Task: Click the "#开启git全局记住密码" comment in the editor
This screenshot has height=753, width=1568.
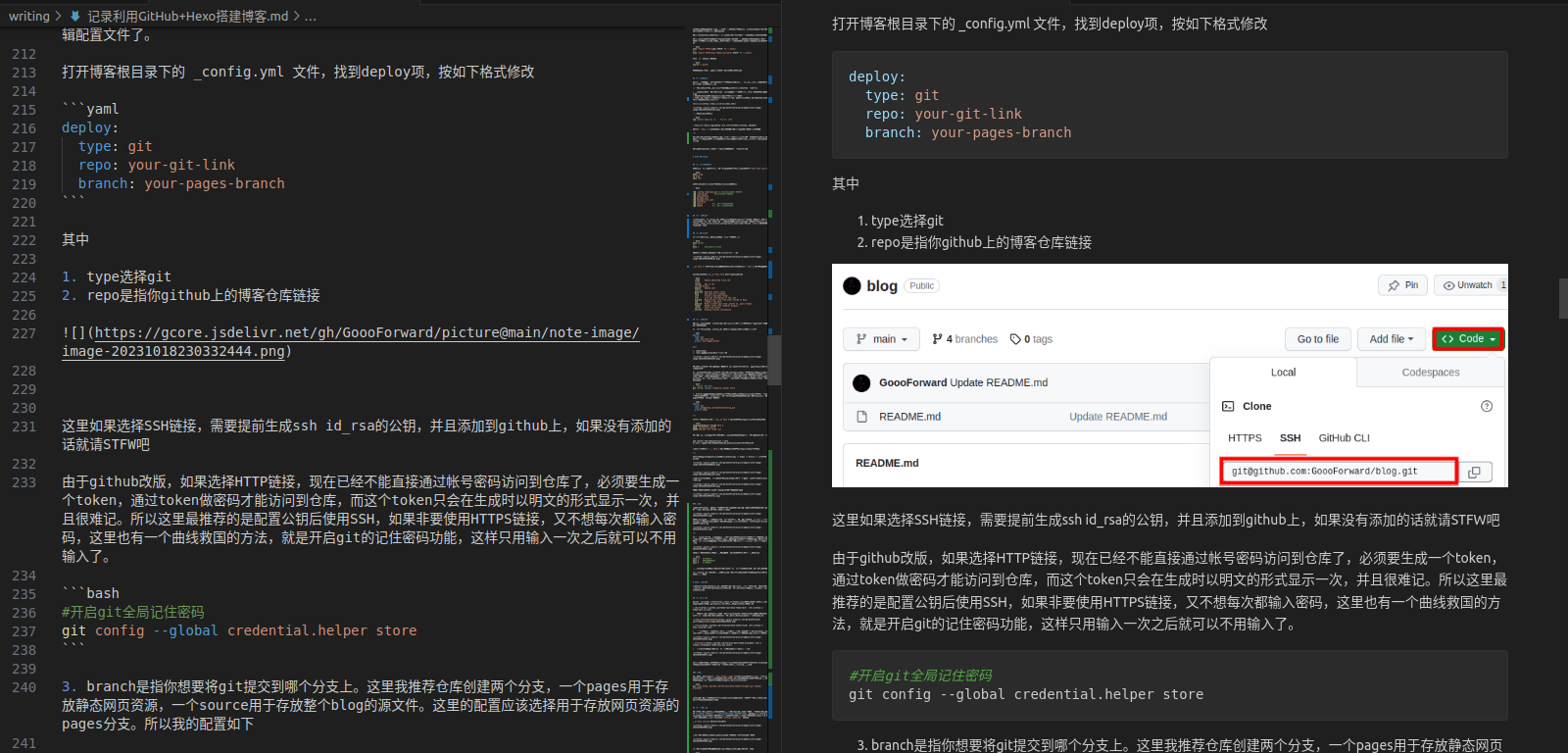Action: pyautogui.click(x=133, y=612)
